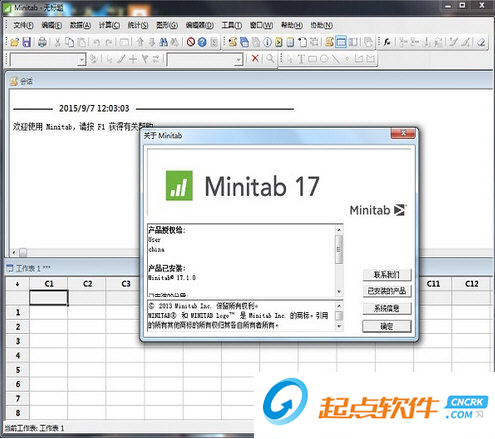Screen dimensions: 495x439
Task: Select the rectangle drawing tool
Action: (312, 59)
